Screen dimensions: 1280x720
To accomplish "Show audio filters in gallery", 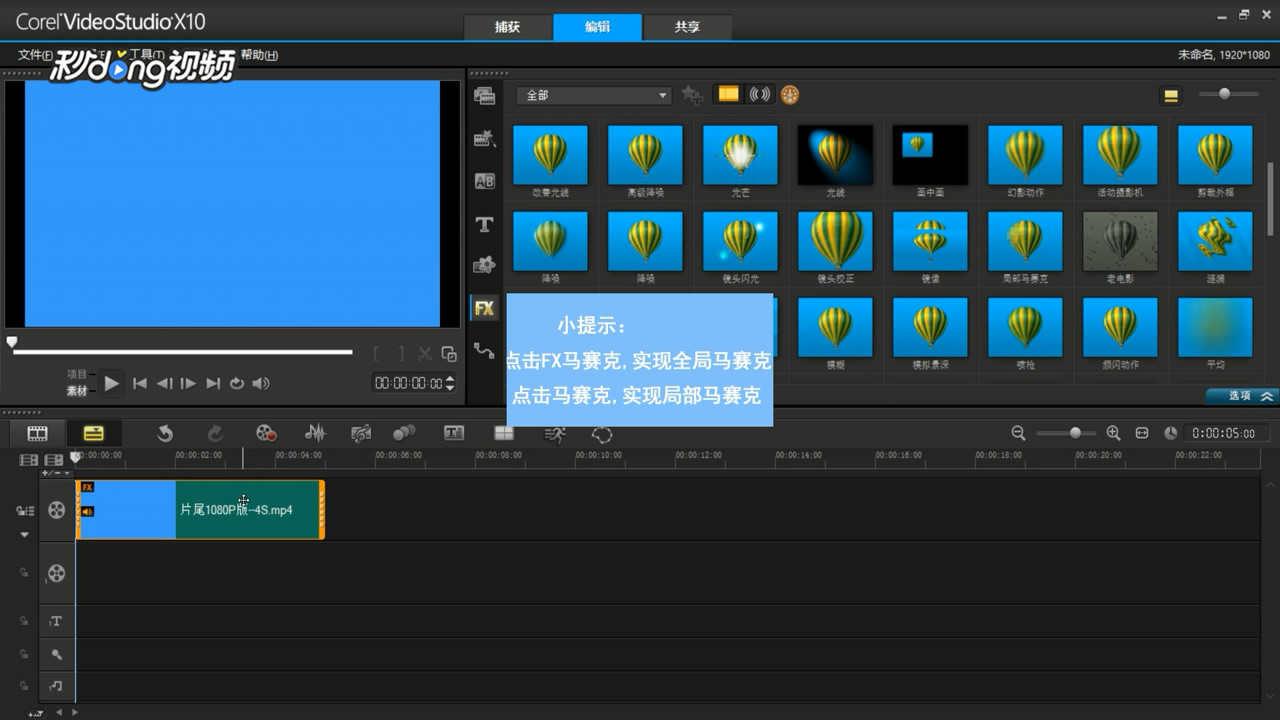I will tap(760, 94).
